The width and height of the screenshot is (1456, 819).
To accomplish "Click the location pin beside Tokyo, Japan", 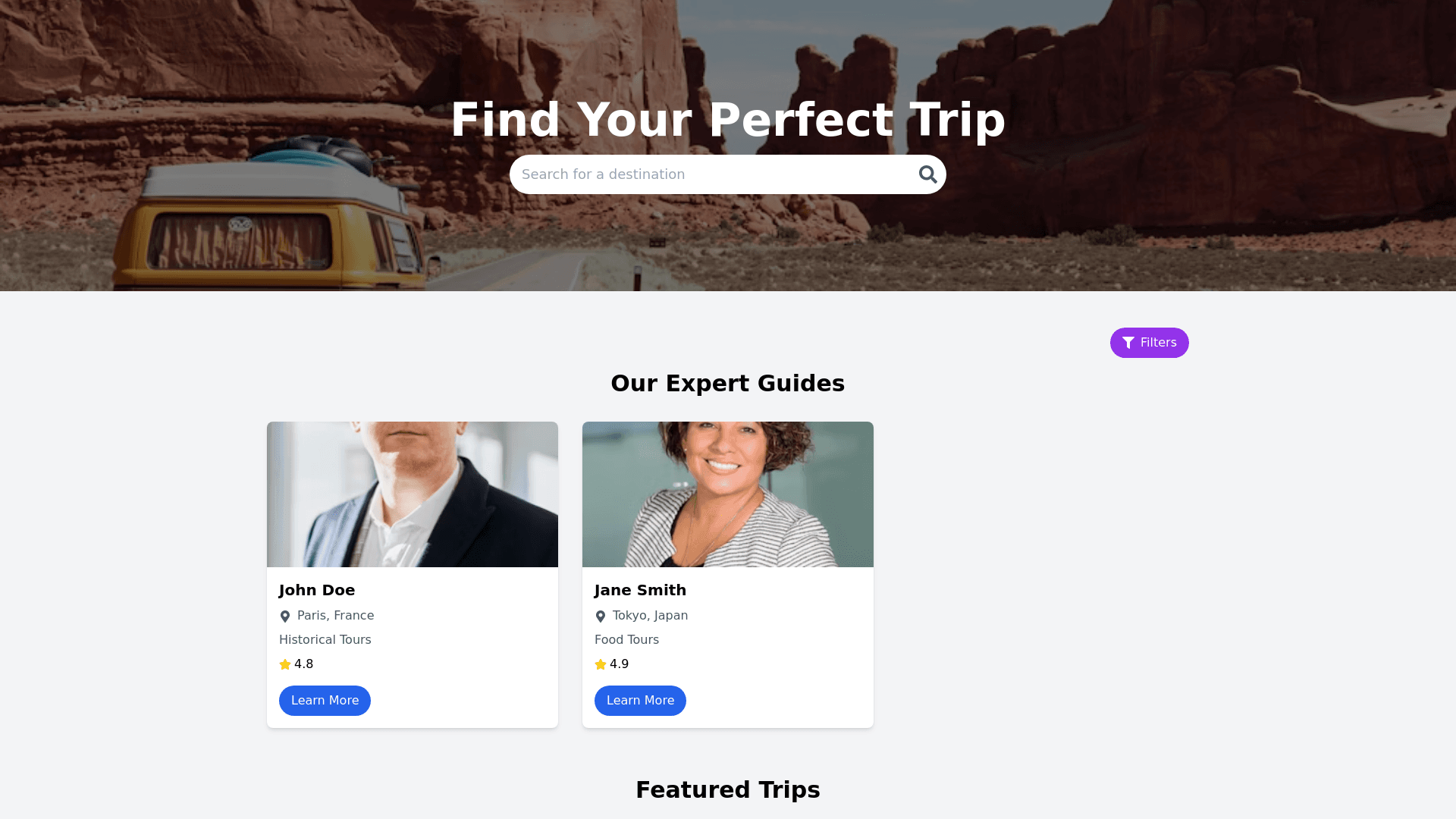I will pyautogui.click(x=601, y=617).
